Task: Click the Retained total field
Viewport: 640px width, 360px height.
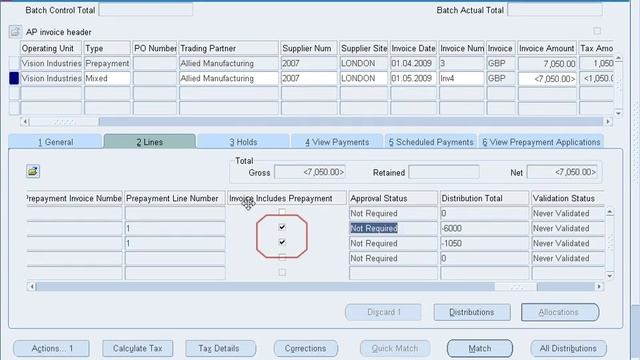Action: tap(444, 172)
